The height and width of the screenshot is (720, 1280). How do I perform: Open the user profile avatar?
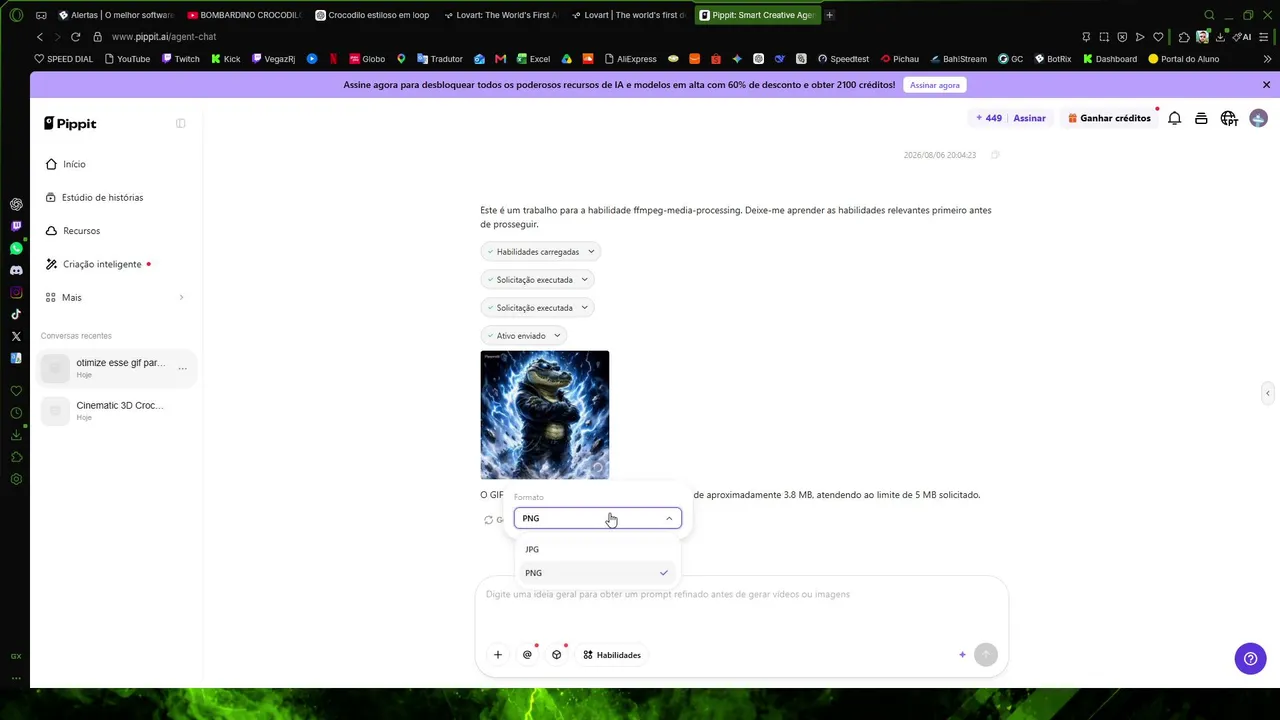coord(1258,118)
